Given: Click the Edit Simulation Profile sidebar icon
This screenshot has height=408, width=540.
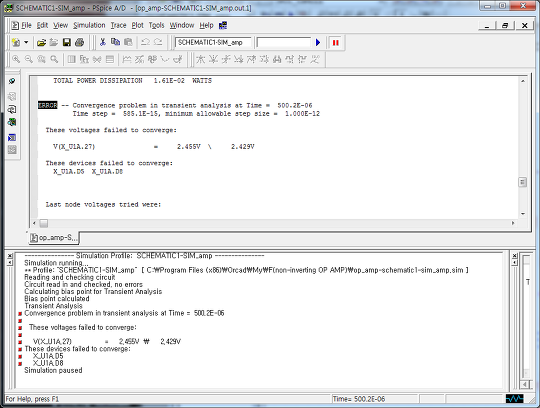Looking at the screenshot, I should [12, 81].
